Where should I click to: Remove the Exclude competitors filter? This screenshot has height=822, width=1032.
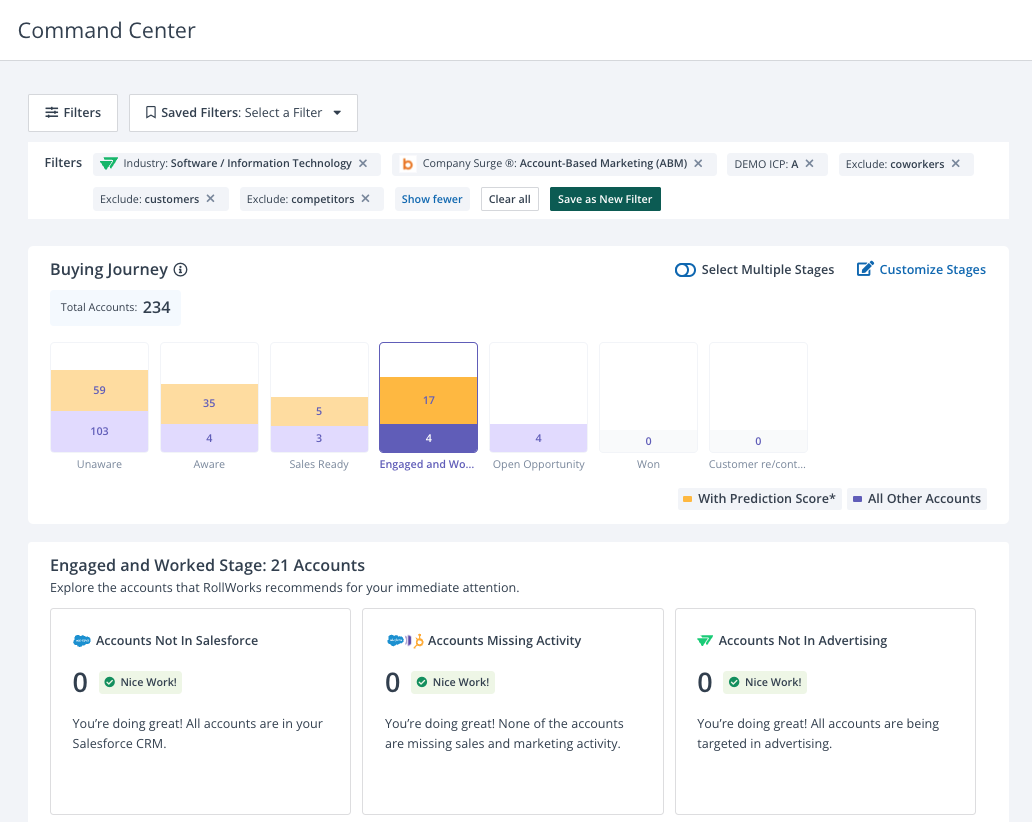click(x=366, y=199)
